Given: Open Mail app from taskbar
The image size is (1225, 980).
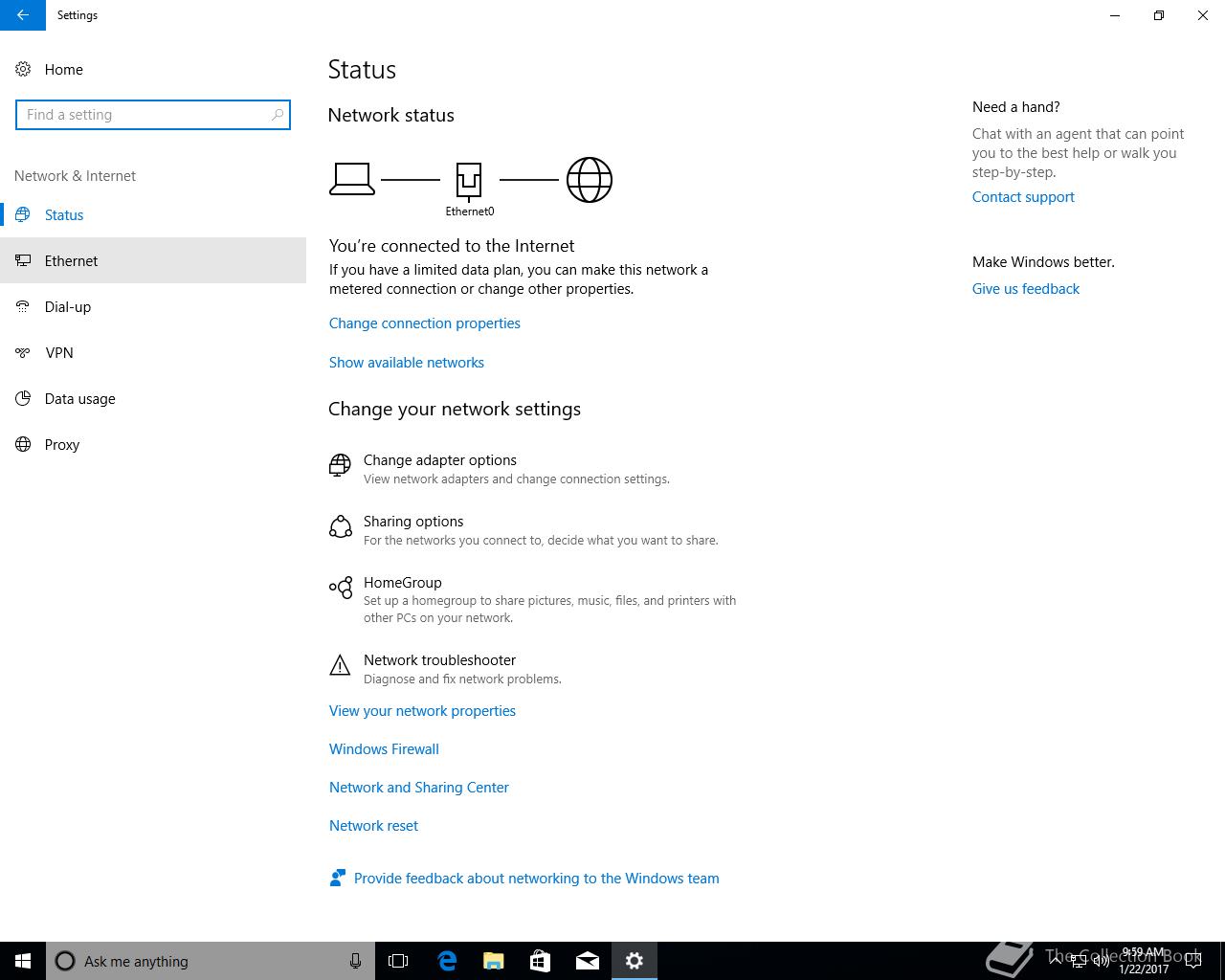Looking at the screenshot, I should pos(588,961).
